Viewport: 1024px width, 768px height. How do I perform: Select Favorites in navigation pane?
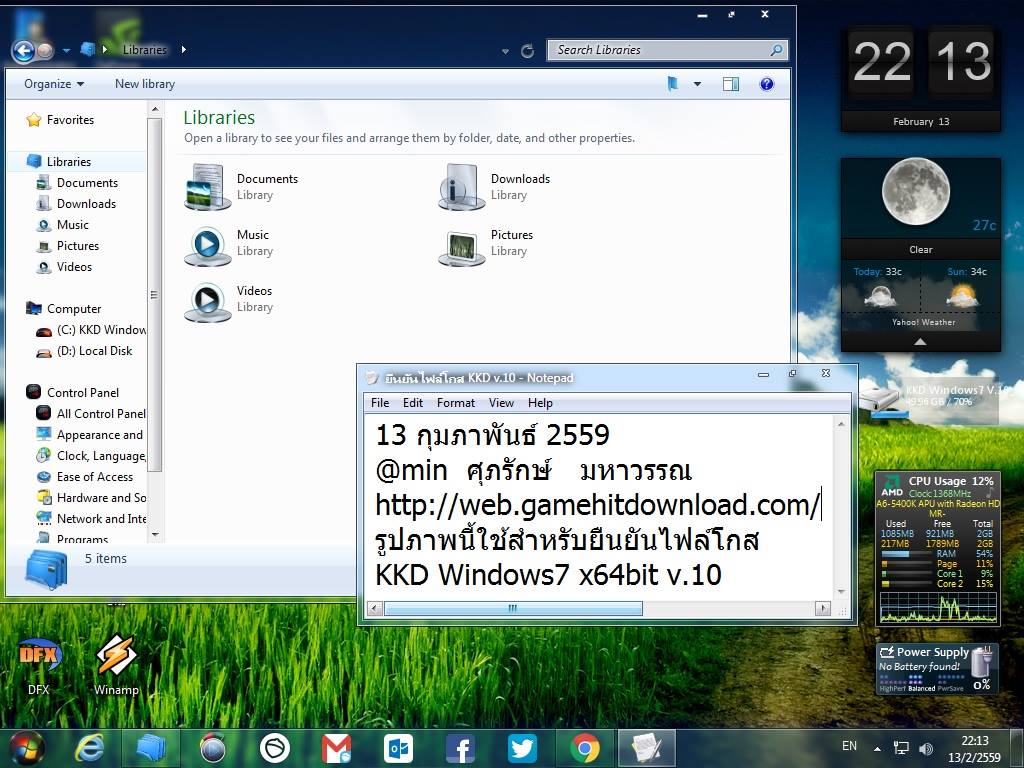click(x=70, y=120)
